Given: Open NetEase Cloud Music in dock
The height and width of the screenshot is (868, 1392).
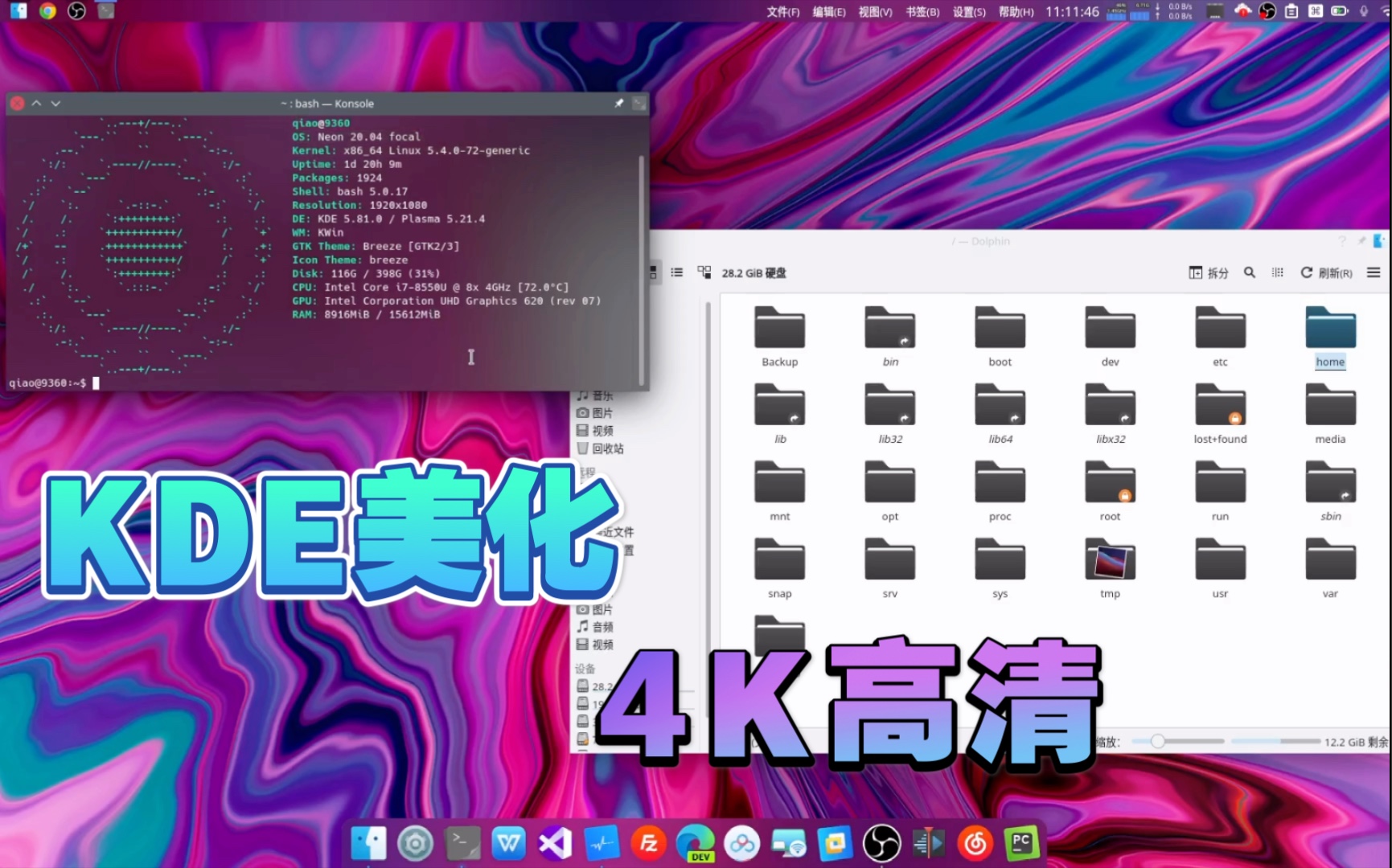Looking at the screenshot, I should coord(975,843).
